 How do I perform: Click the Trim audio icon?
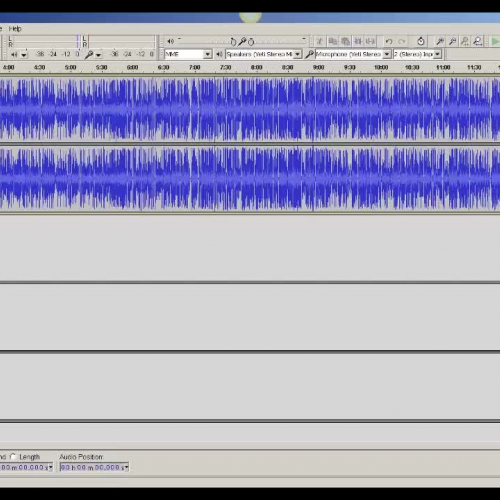358,41
